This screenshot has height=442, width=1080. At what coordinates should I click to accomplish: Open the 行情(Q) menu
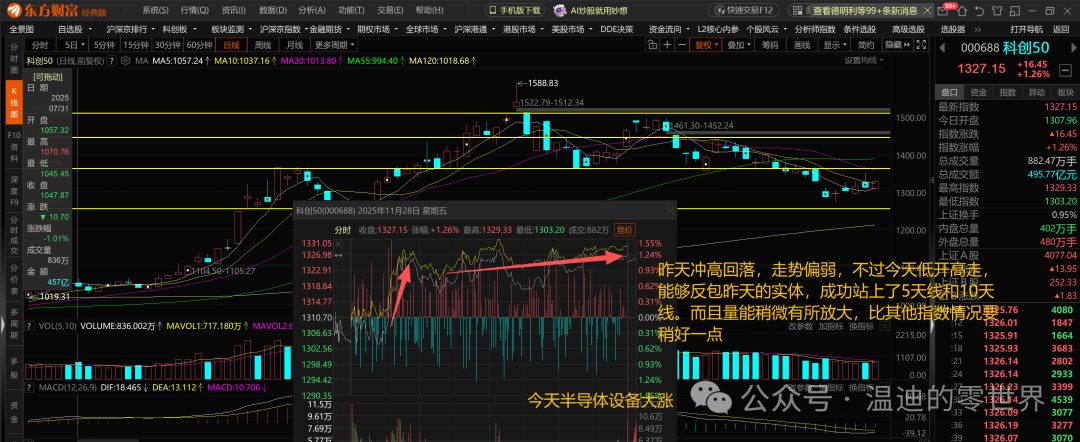195,11
